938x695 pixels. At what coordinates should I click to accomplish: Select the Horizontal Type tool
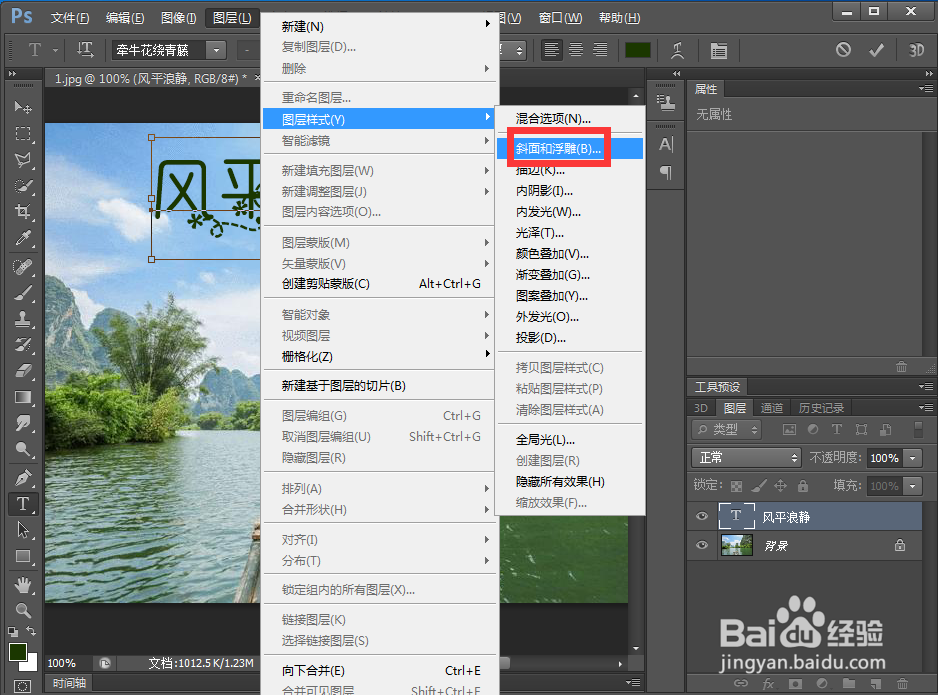23,504
